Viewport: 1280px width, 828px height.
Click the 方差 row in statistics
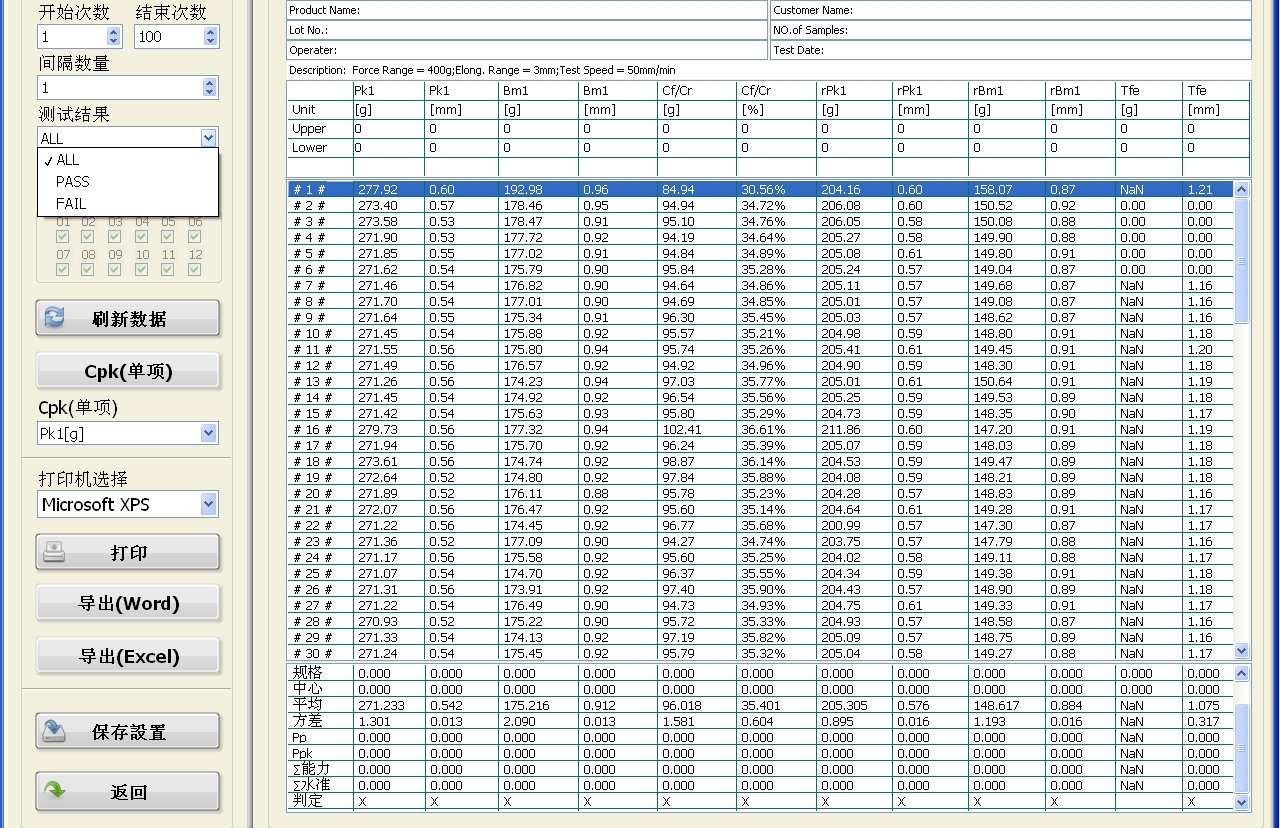click(760, 721)
